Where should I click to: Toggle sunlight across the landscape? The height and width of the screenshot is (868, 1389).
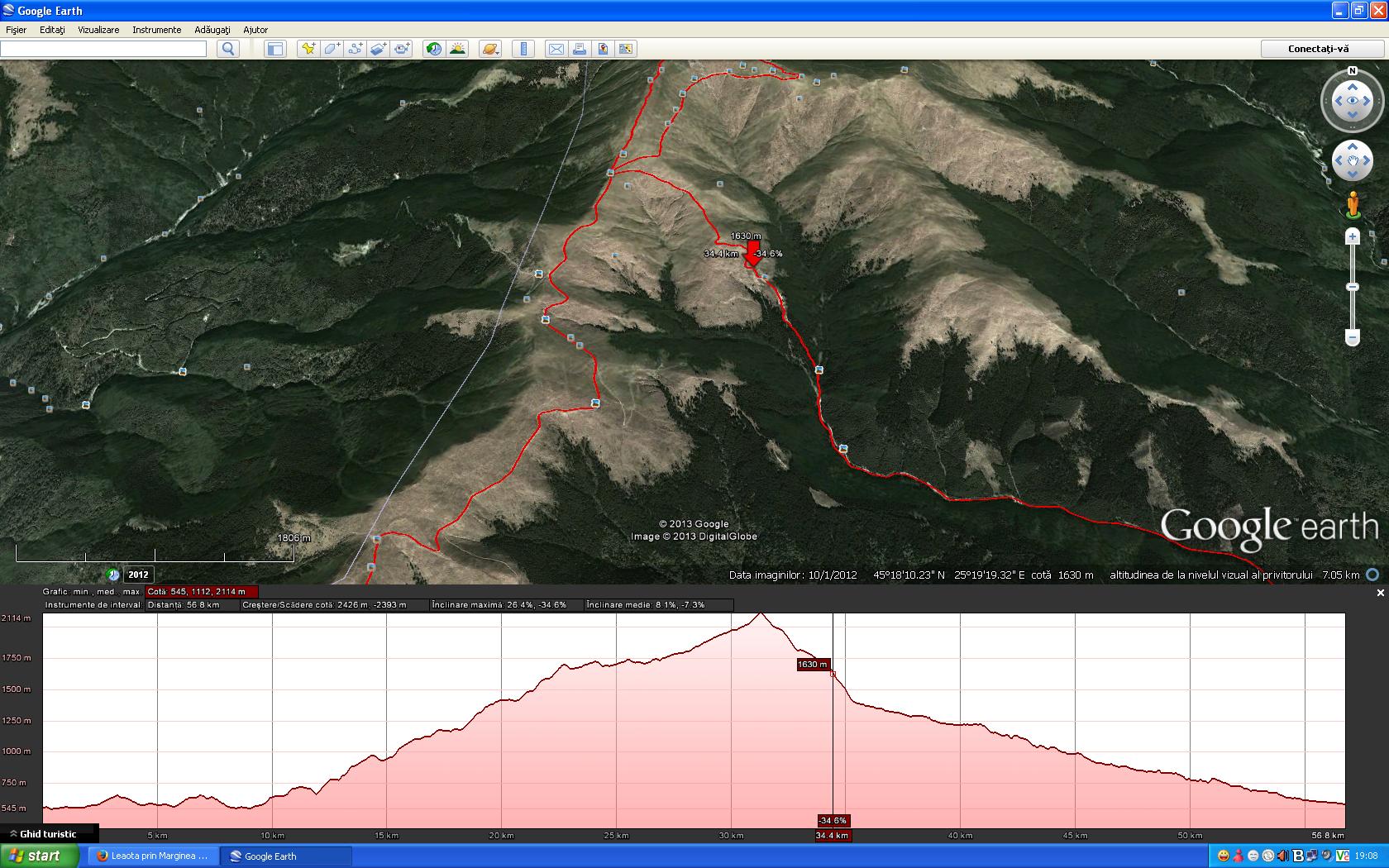(x=457, y=49)
